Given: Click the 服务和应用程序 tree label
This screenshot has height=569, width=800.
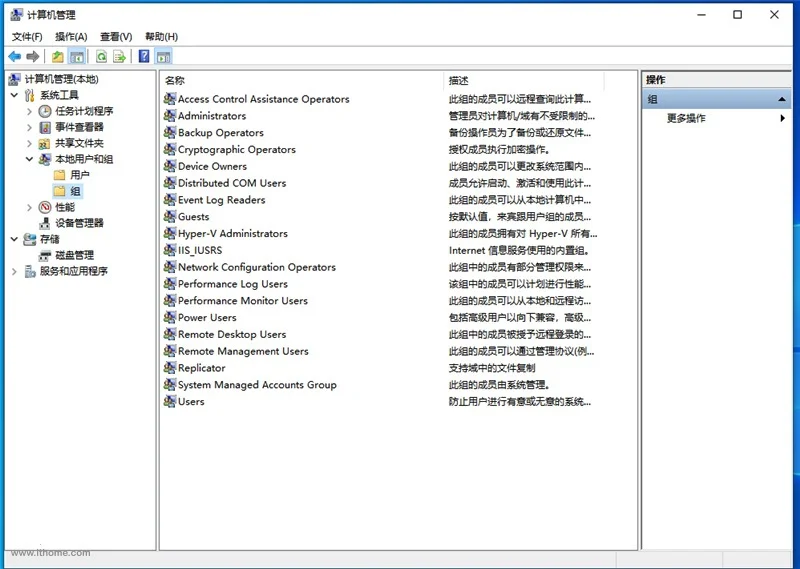Looking at the screenshot, I should (x=73, y=271).
